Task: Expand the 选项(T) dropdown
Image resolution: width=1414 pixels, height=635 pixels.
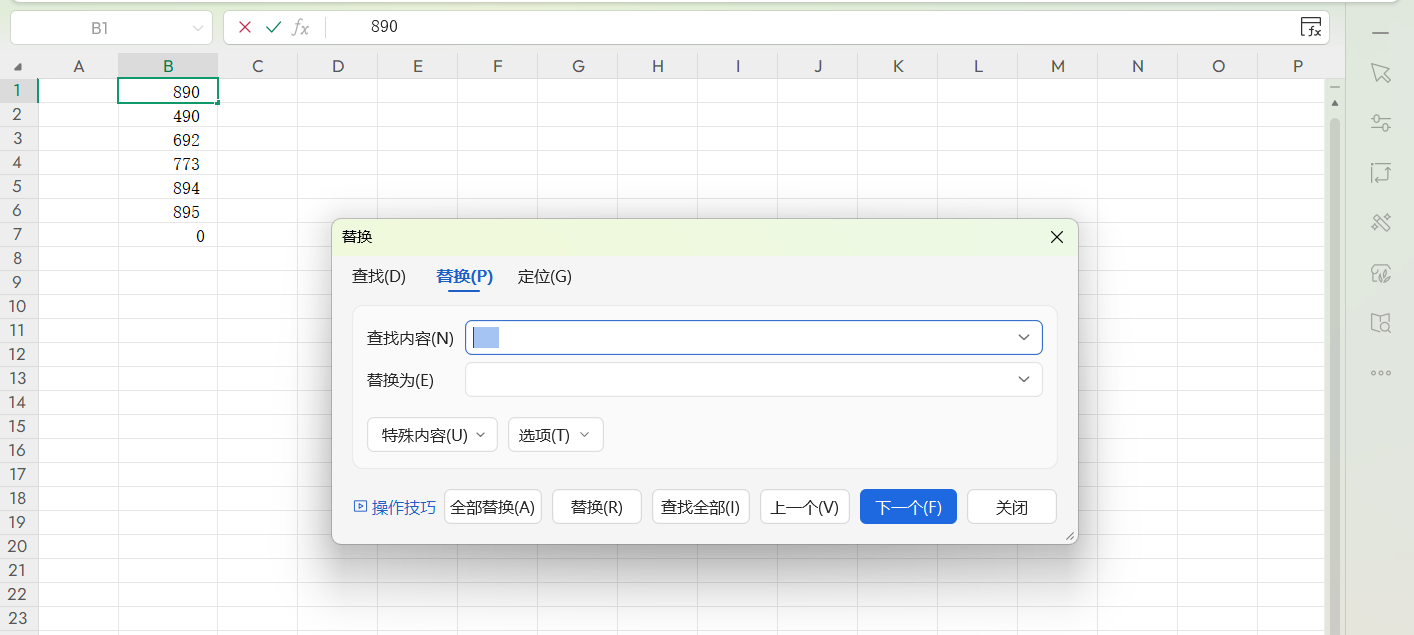Action: click(555, 434)
